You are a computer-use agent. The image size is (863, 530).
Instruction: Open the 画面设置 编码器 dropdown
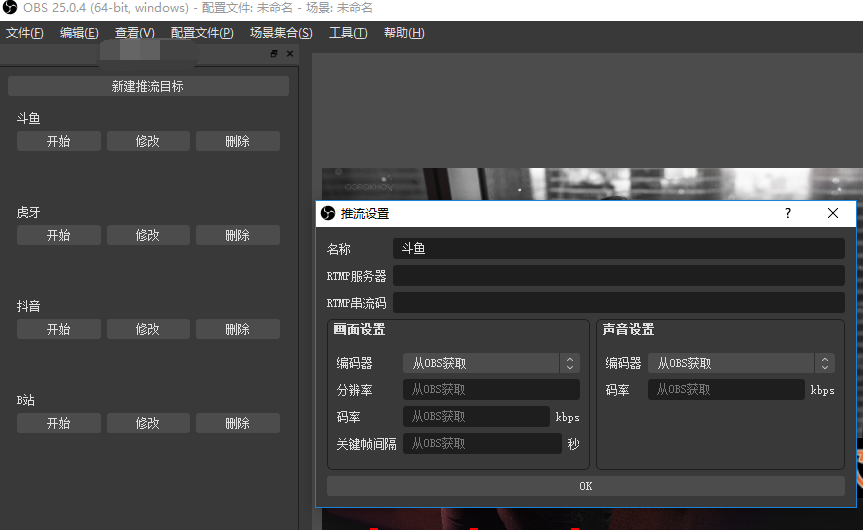[491, 363]
